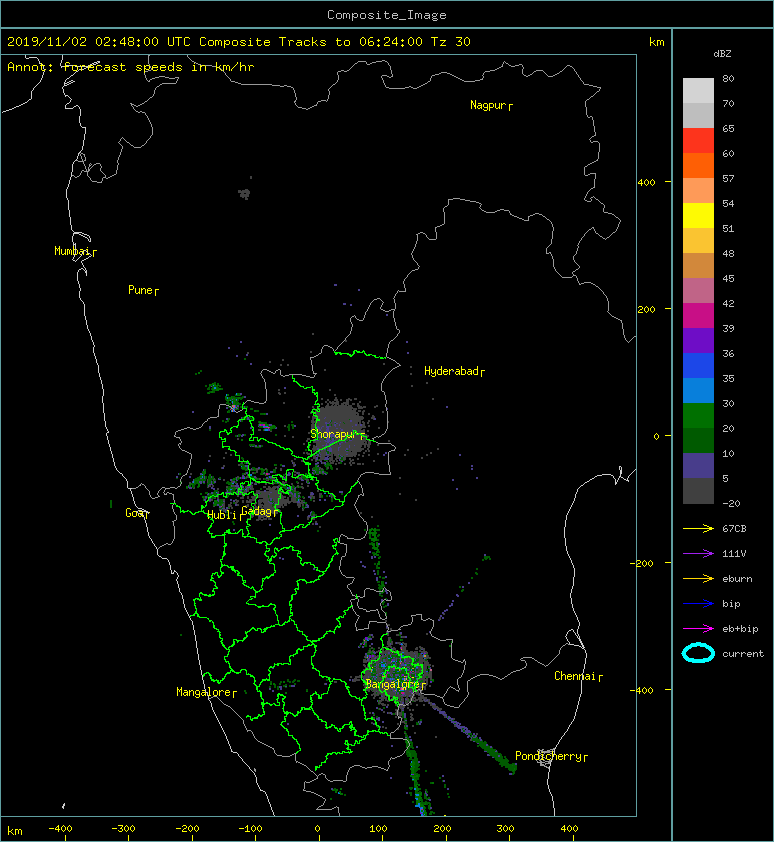Screen dimensions: 774x842
Task: Click the 67CB legend label text
Action: tap(734, 529)
